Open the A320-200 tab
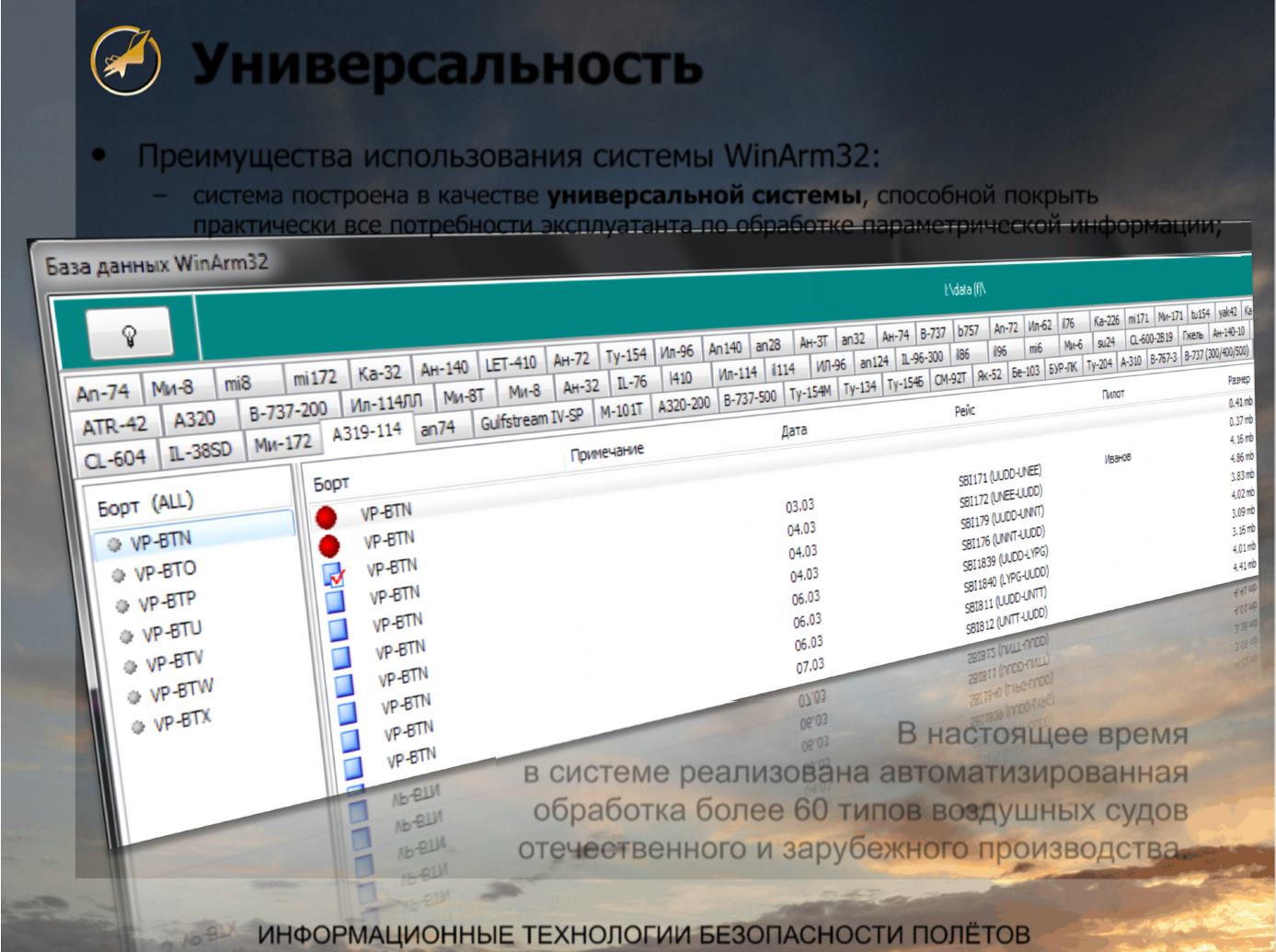 pos(684,405)
